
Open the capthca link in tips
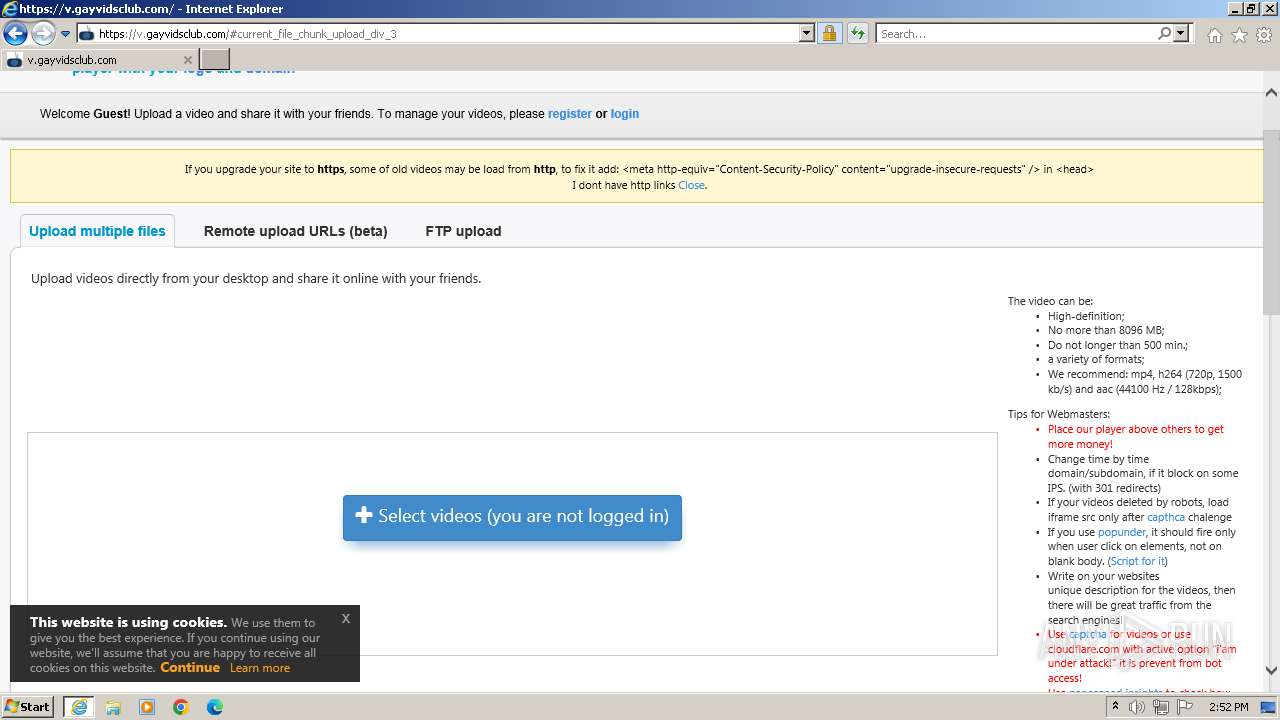pos(1166,517)
